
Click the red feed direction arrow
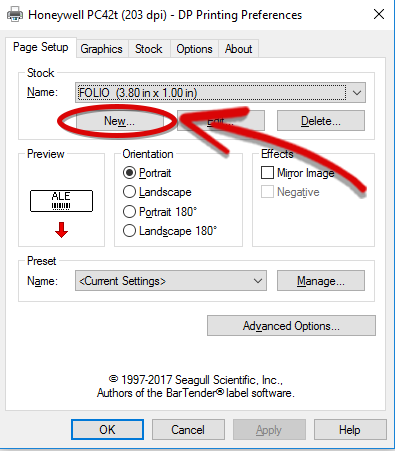[61, 230]
